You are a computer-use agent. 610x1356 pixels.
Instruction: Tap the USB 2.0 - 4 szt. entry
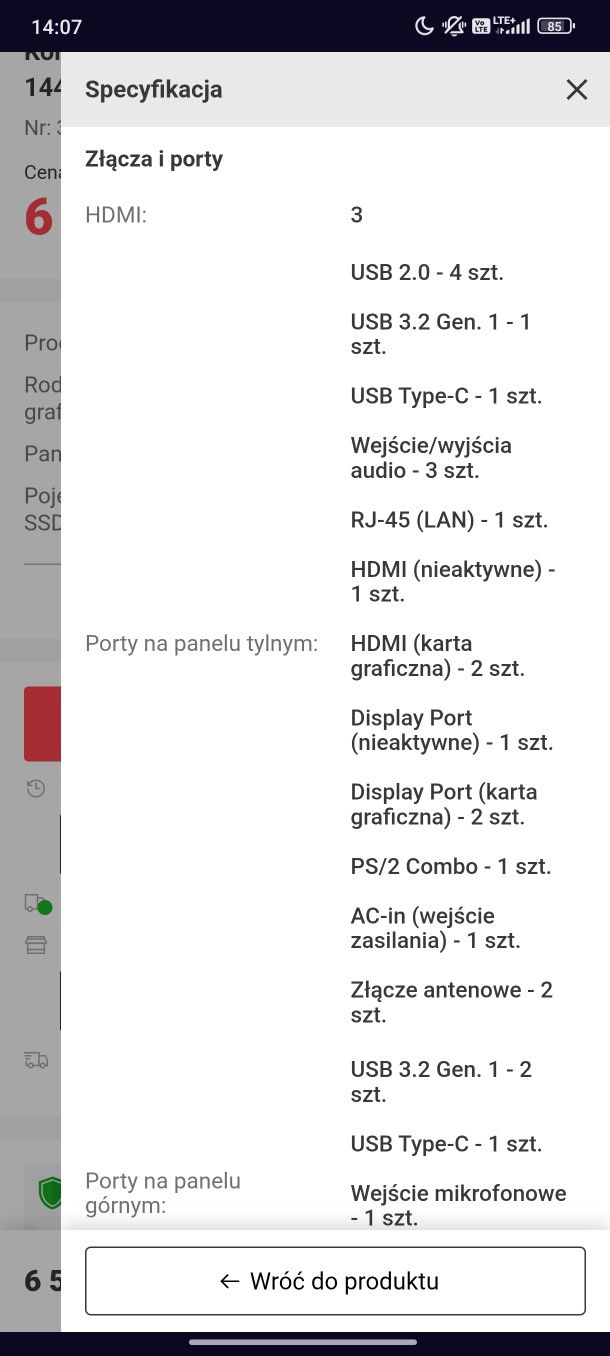click(427, 272)
